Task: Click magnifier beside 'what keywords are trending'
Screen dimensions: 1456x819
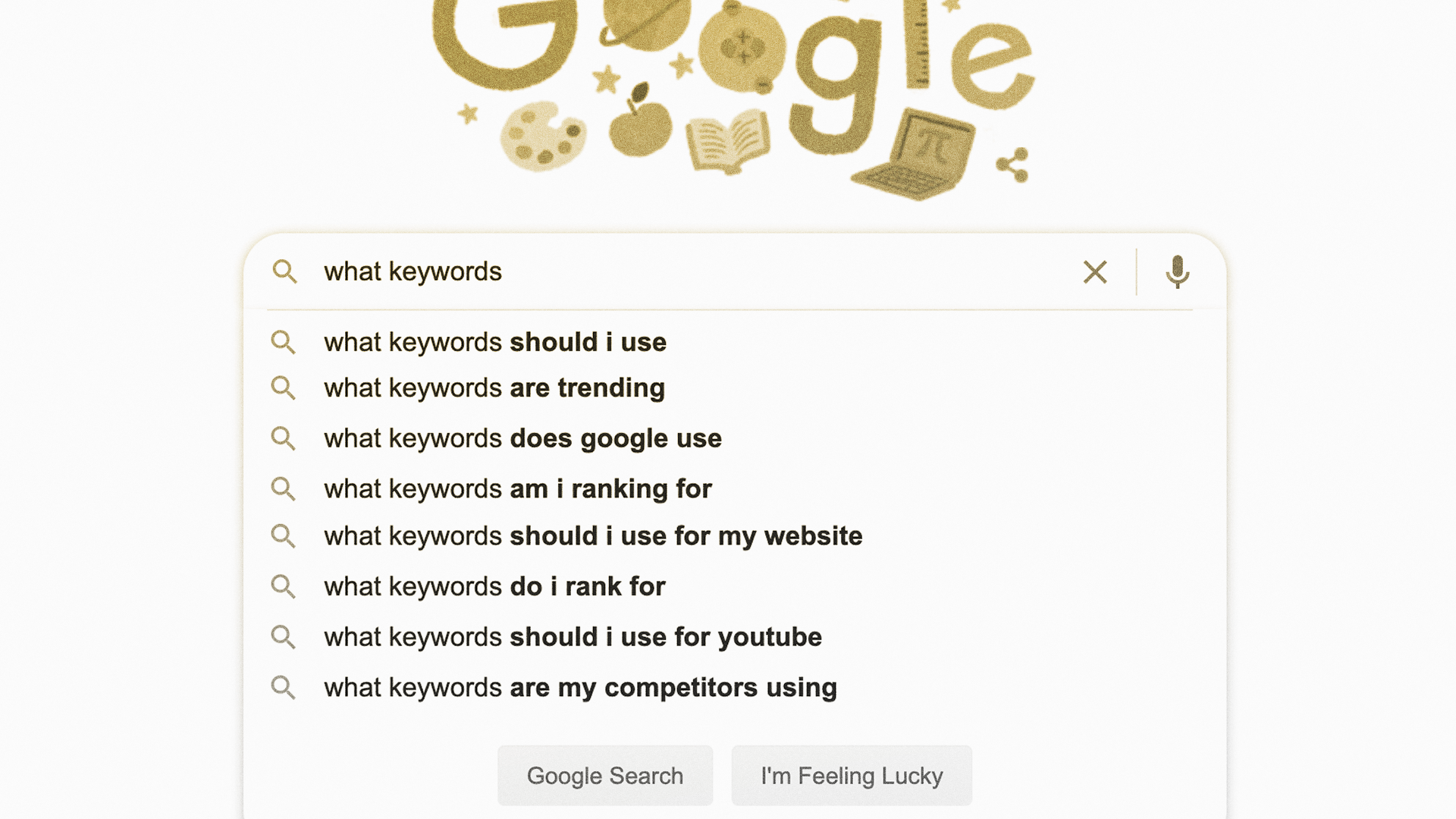Action: (x=283, y=388)
